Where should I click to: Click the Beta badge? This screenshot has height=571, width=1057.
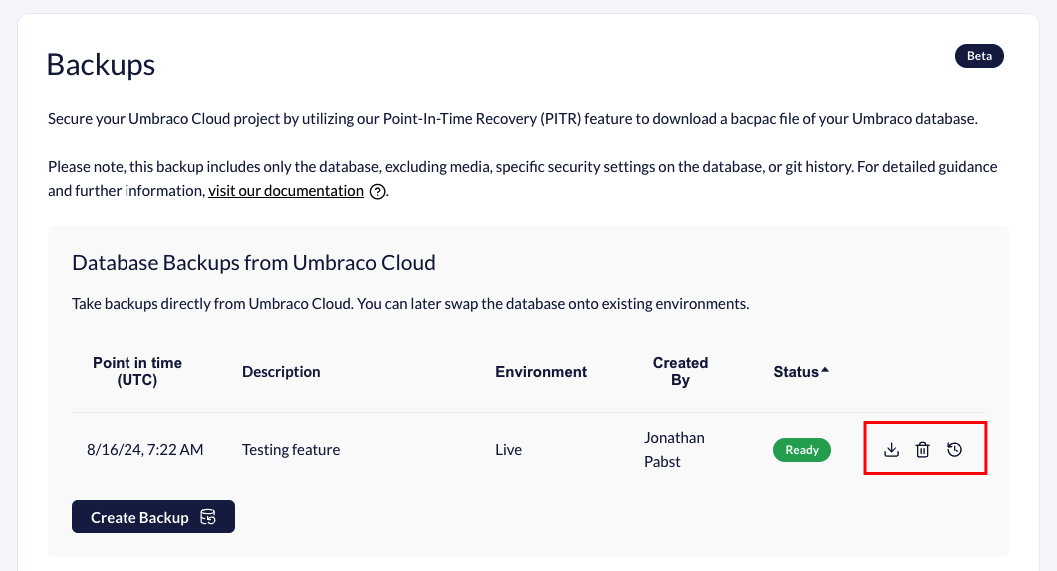[x=979, y=56]
